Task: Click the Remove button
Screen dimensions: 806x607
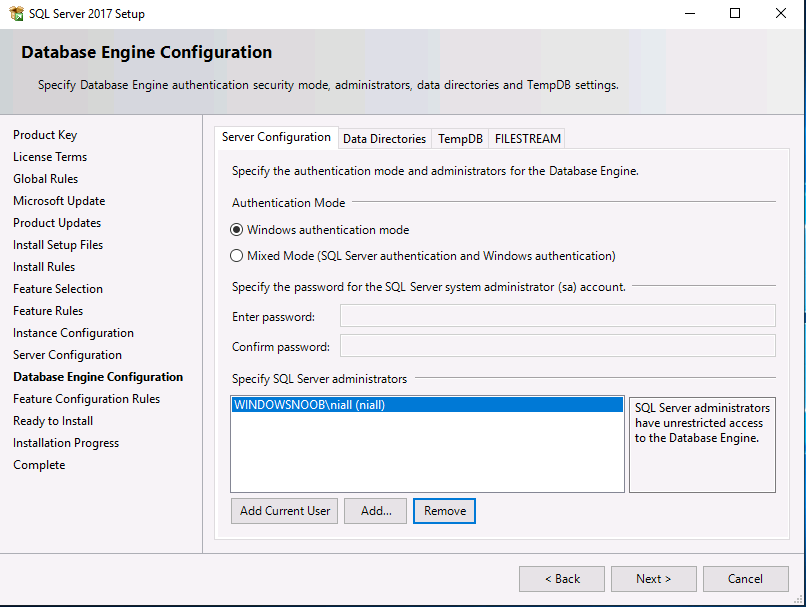Action: pyautogui.click(x=444, y=511)
